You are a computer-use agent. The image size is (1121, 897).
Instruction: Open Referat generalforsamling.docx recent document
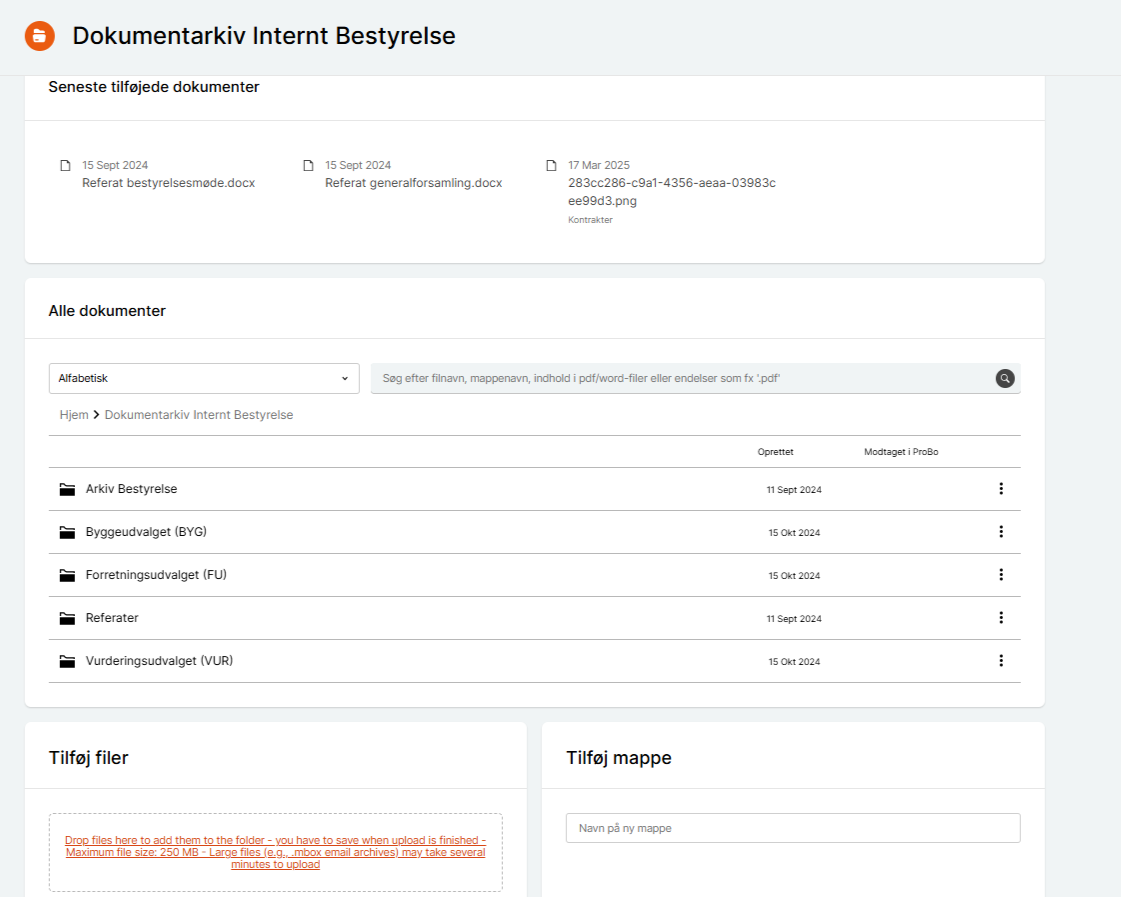[413, 183]
